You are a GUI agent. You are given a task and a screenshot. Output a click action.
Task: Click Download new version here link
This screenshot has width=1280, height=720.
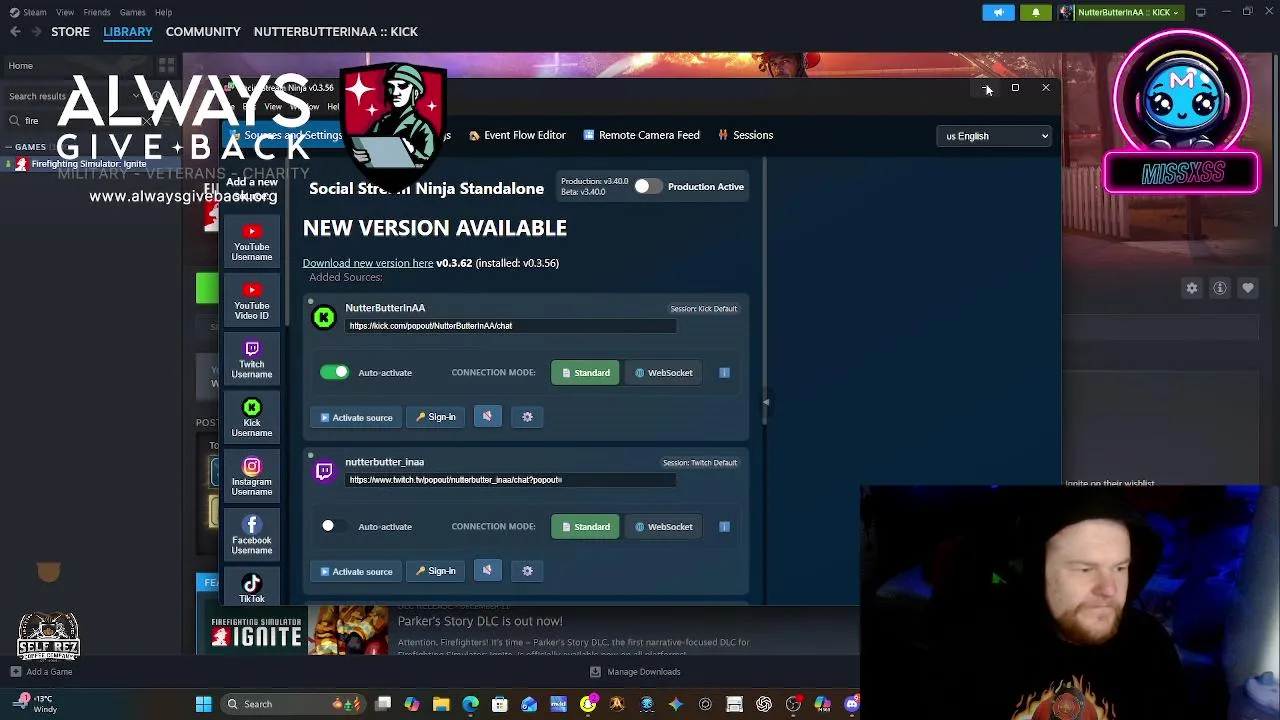pos(368,263)
